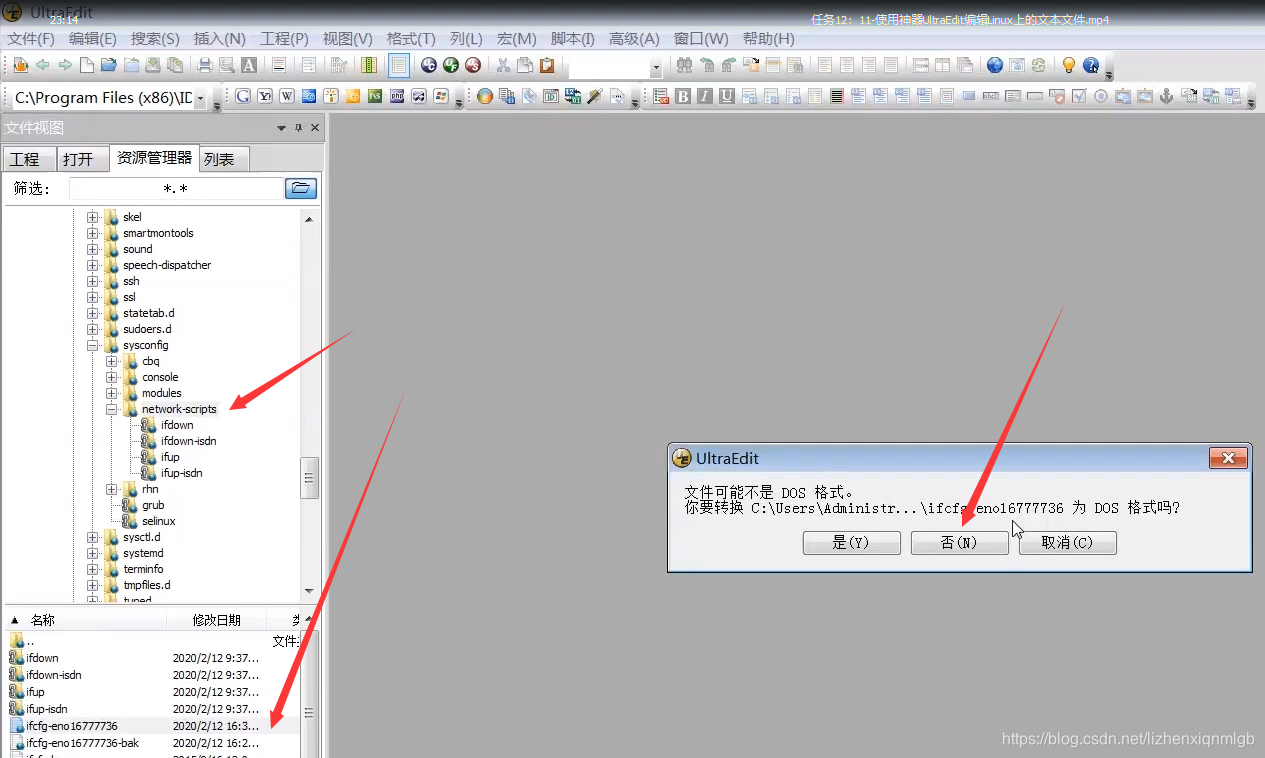The height and width of the screenshot is (758, 1265).
Task: Click the open file folder icon
Action: pyautogui.click(x=108, y=65)
